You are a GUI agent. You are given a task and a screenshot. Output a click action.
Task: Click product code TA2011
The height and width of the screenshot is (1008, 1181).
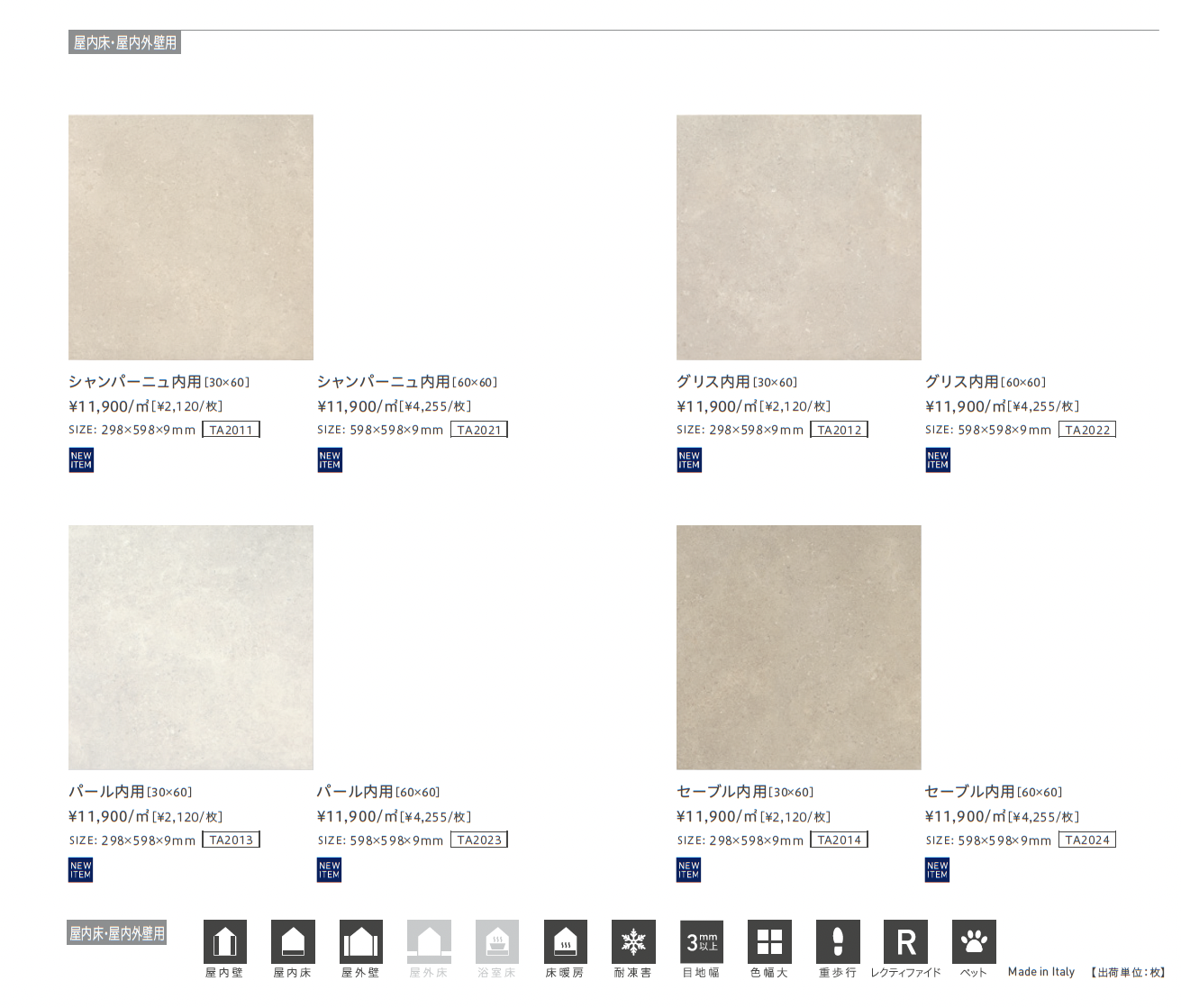point(231,430)
